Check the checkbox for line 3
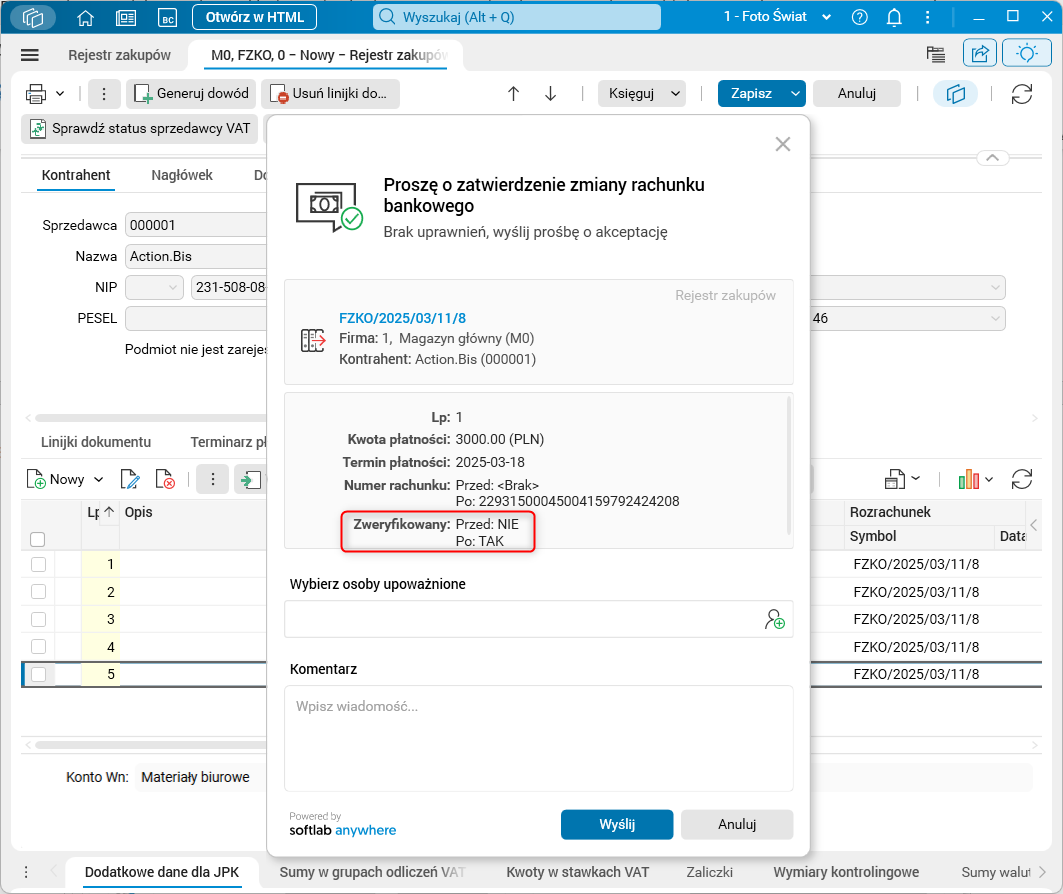The height and width of the screenshot is (894, 1063). [x=39, y=619]
